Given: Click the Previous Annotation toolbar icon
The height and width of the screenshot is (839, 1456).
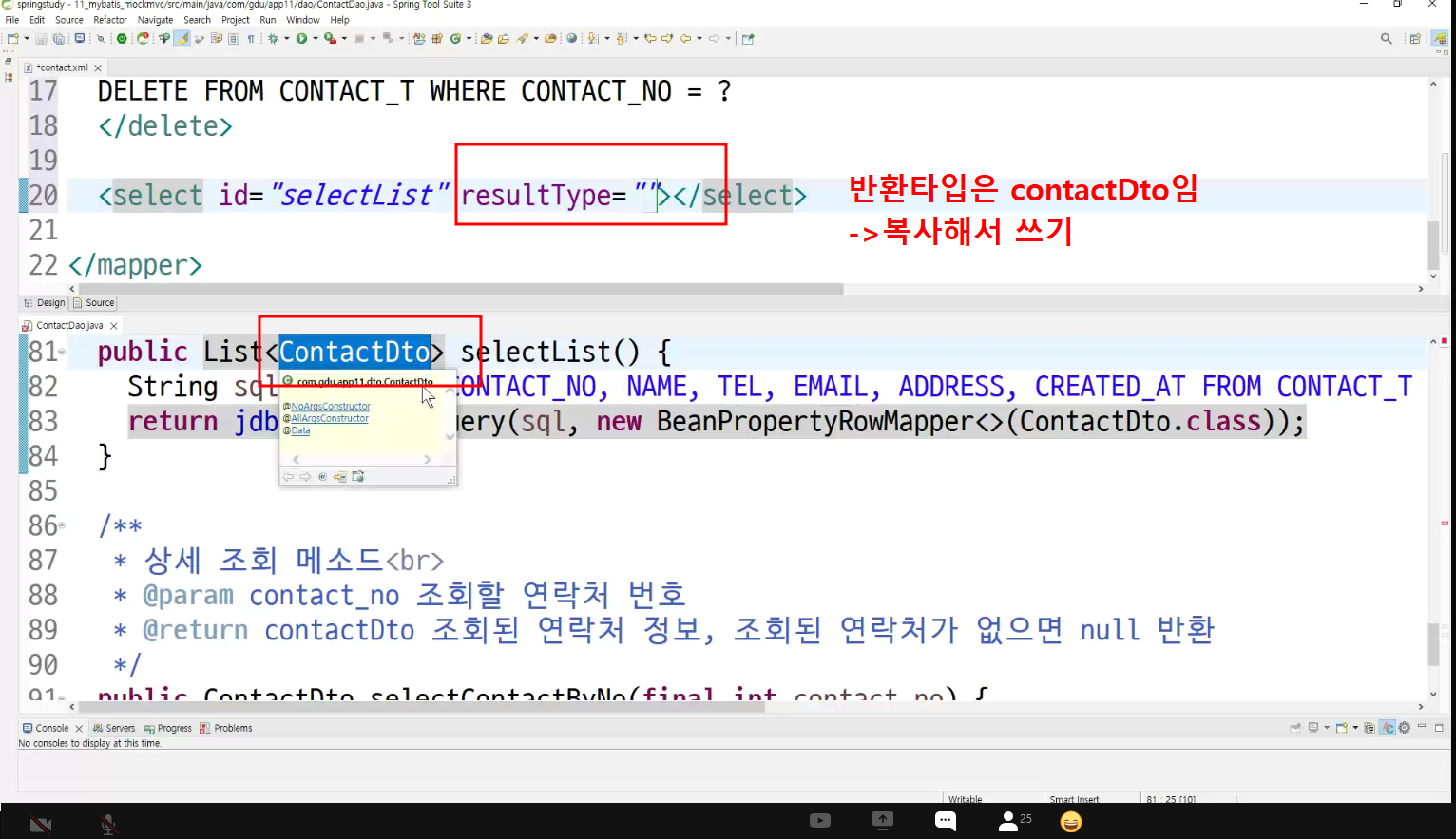Looking at the screenshot, I should point(621,39).
